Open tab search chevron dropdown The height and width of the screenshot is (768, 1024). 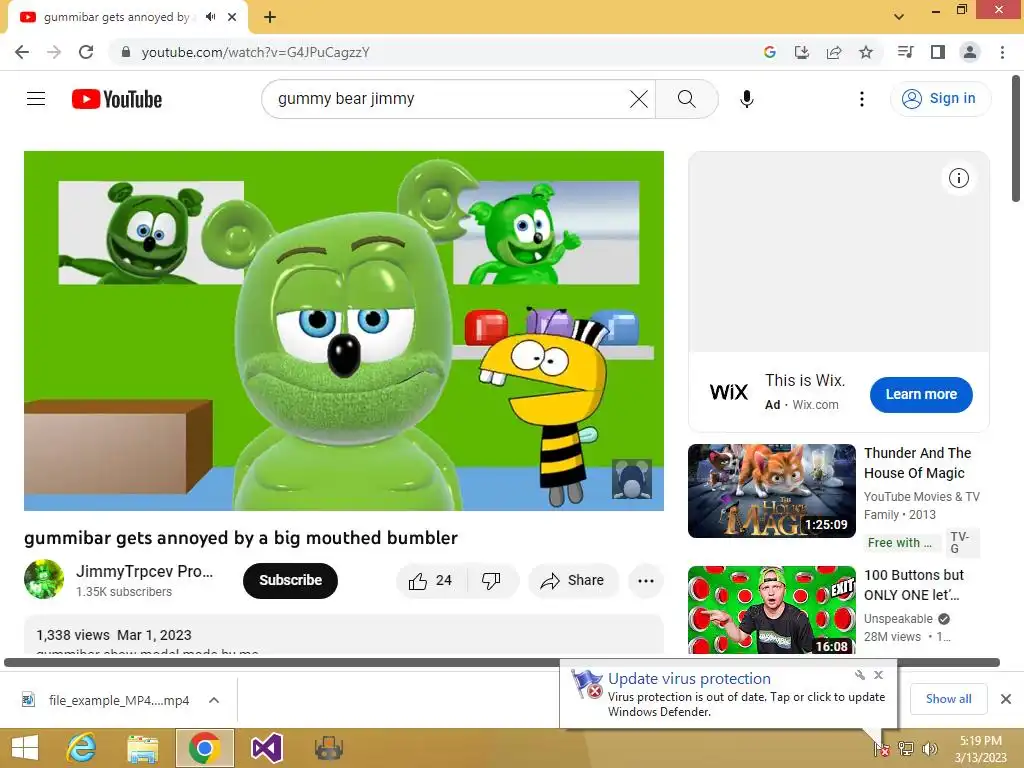click(x=899, y=17)
